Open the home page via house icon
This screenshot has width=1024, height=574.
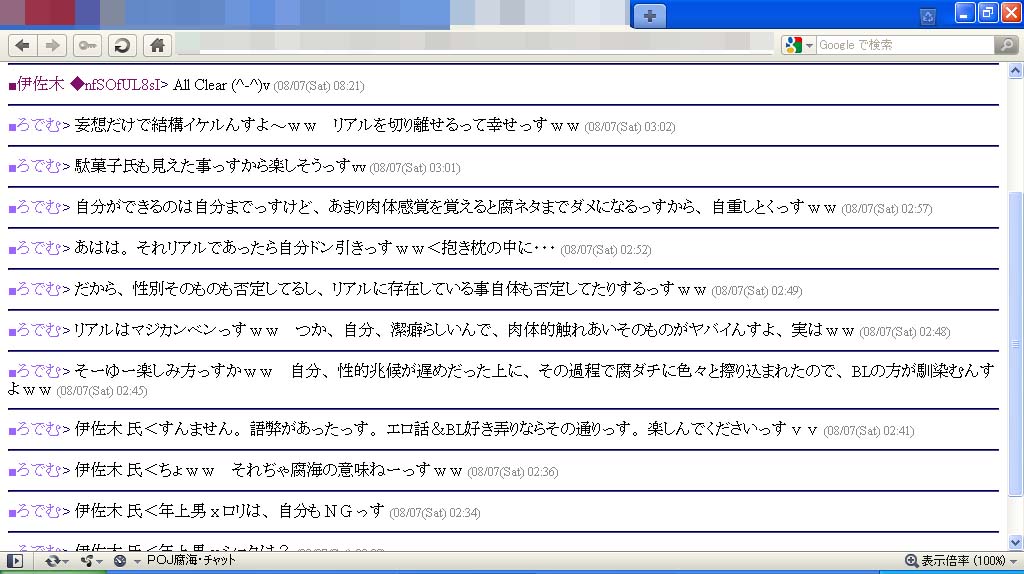[x=157, y=45]
